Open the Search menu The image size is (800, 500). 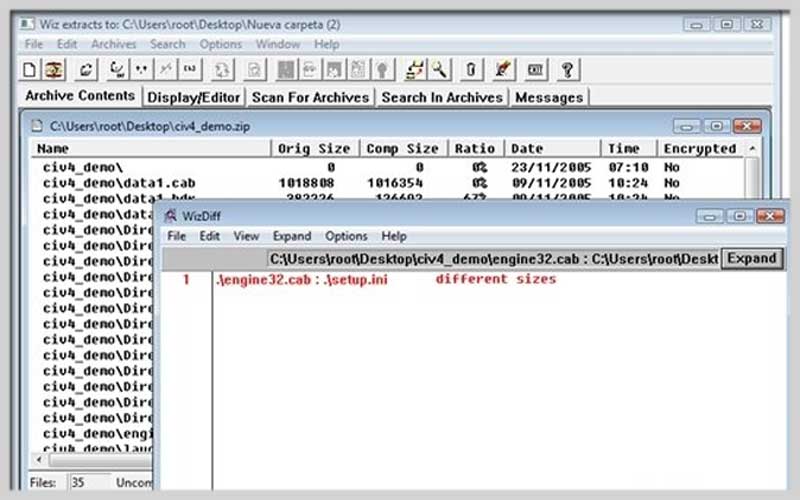167,44
